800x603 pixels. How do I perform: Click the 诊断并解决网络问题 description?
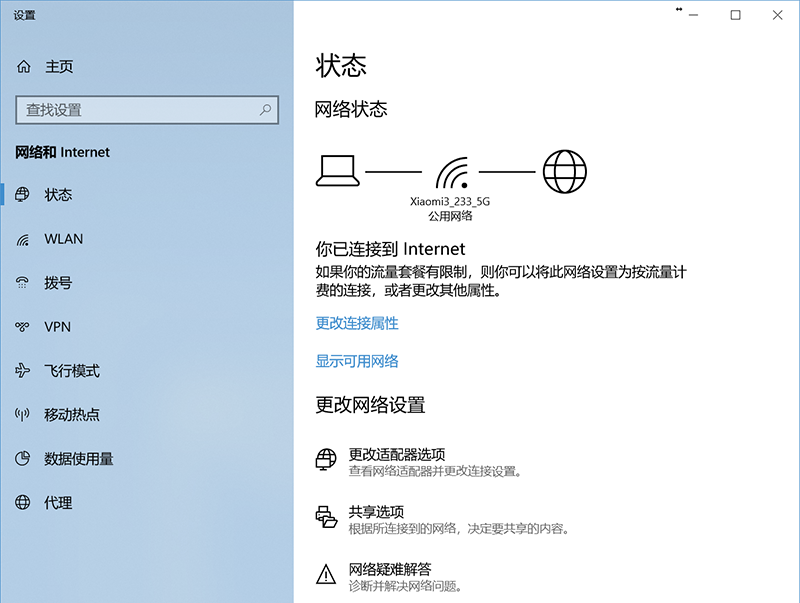coord(405,586)
